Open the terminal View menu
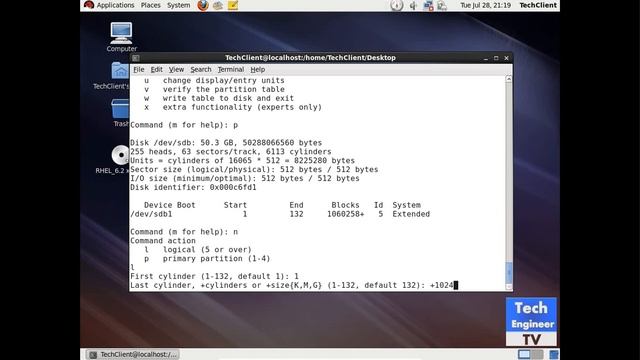This screenshot has height=360, width=640. point(176,69)
